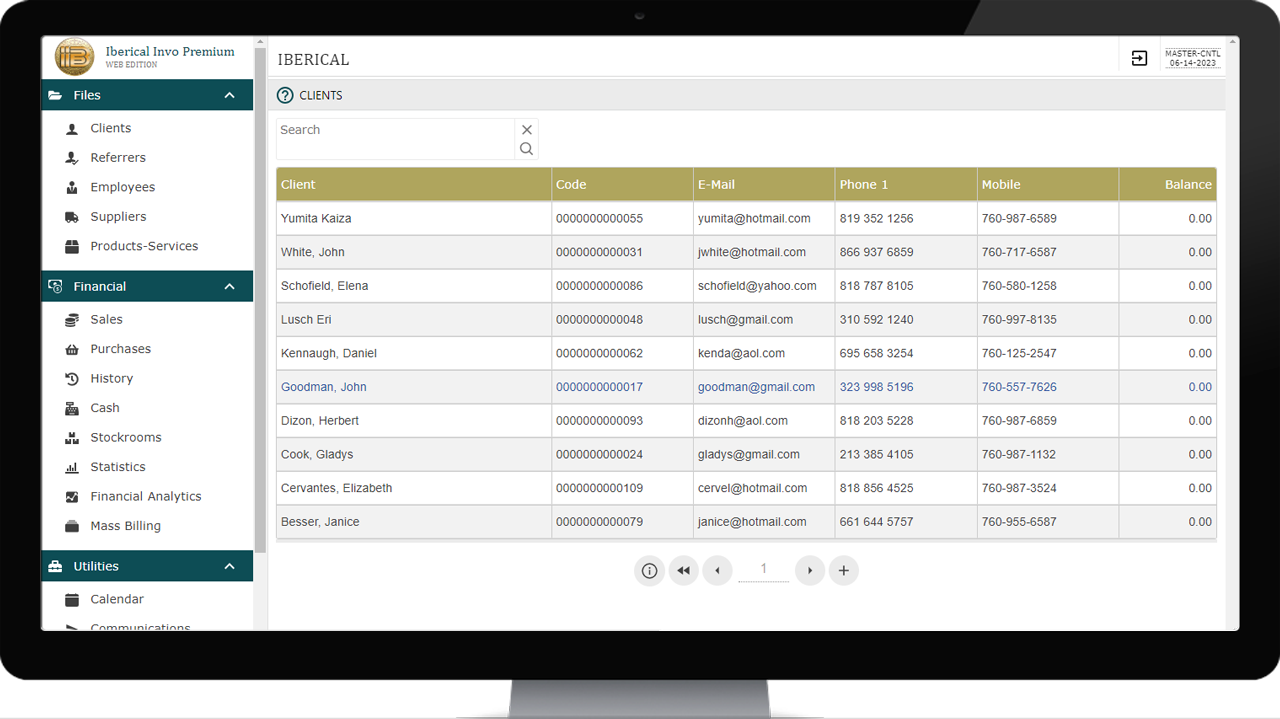The width and height of the screenshot is (1280, 719).
Task: Collapse the Financial section chevron
Action: tap(230, 286)
